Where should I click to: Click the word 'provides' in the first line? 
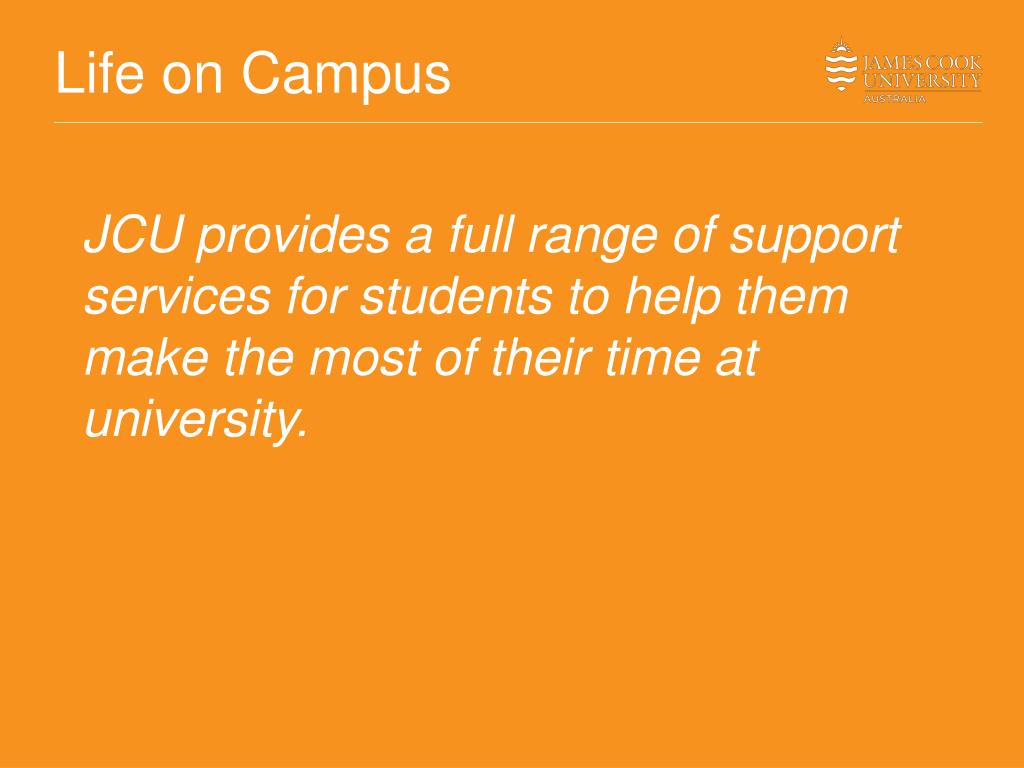(293, 236)
